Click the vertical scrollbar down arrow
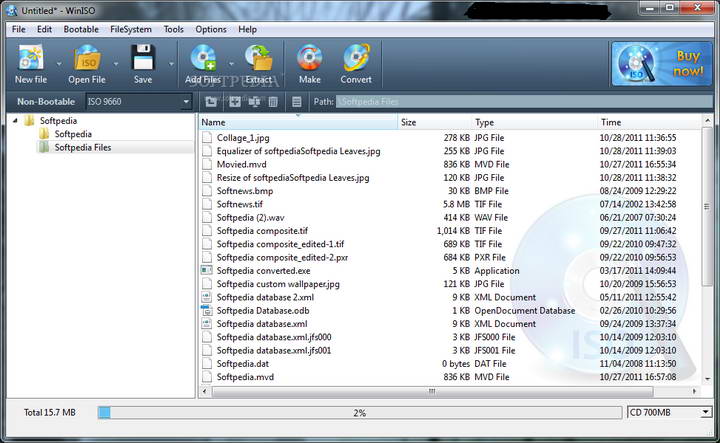This screenshot has height=443, width=720. point(707,379)
